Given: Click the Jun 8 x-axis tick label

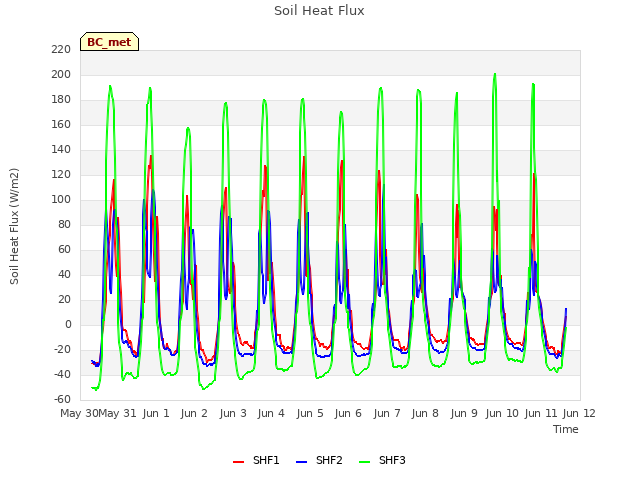Looking at the screenshot, I should (x=425, y=413).
